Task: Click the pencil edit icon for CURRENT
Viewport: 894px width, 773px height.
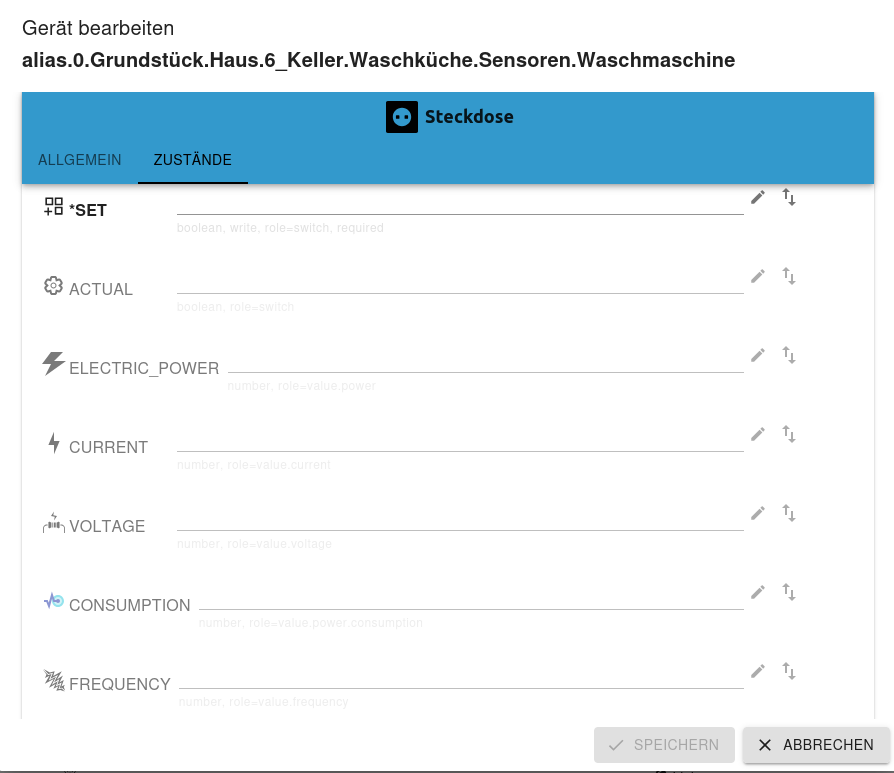Action: (x=758, y=434)
